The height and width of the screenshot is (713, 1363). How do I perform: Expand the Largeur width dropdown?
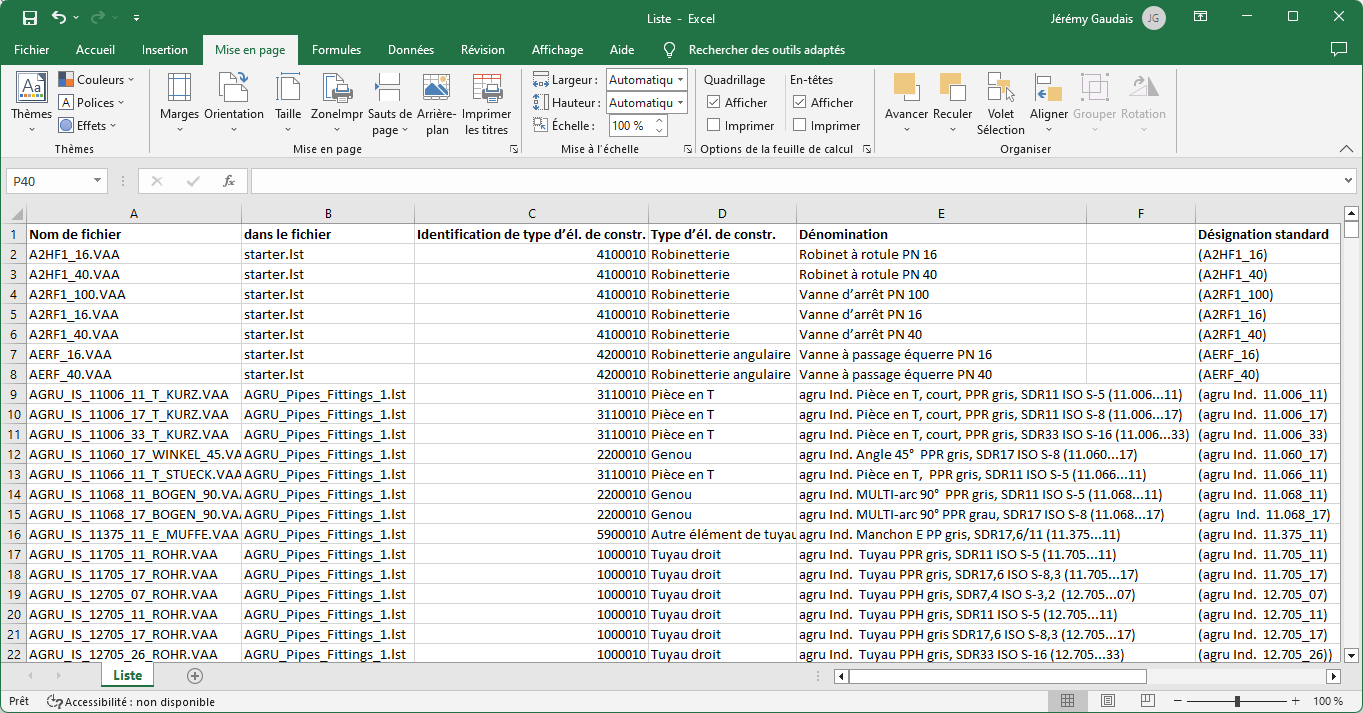(x=680, y=79)
